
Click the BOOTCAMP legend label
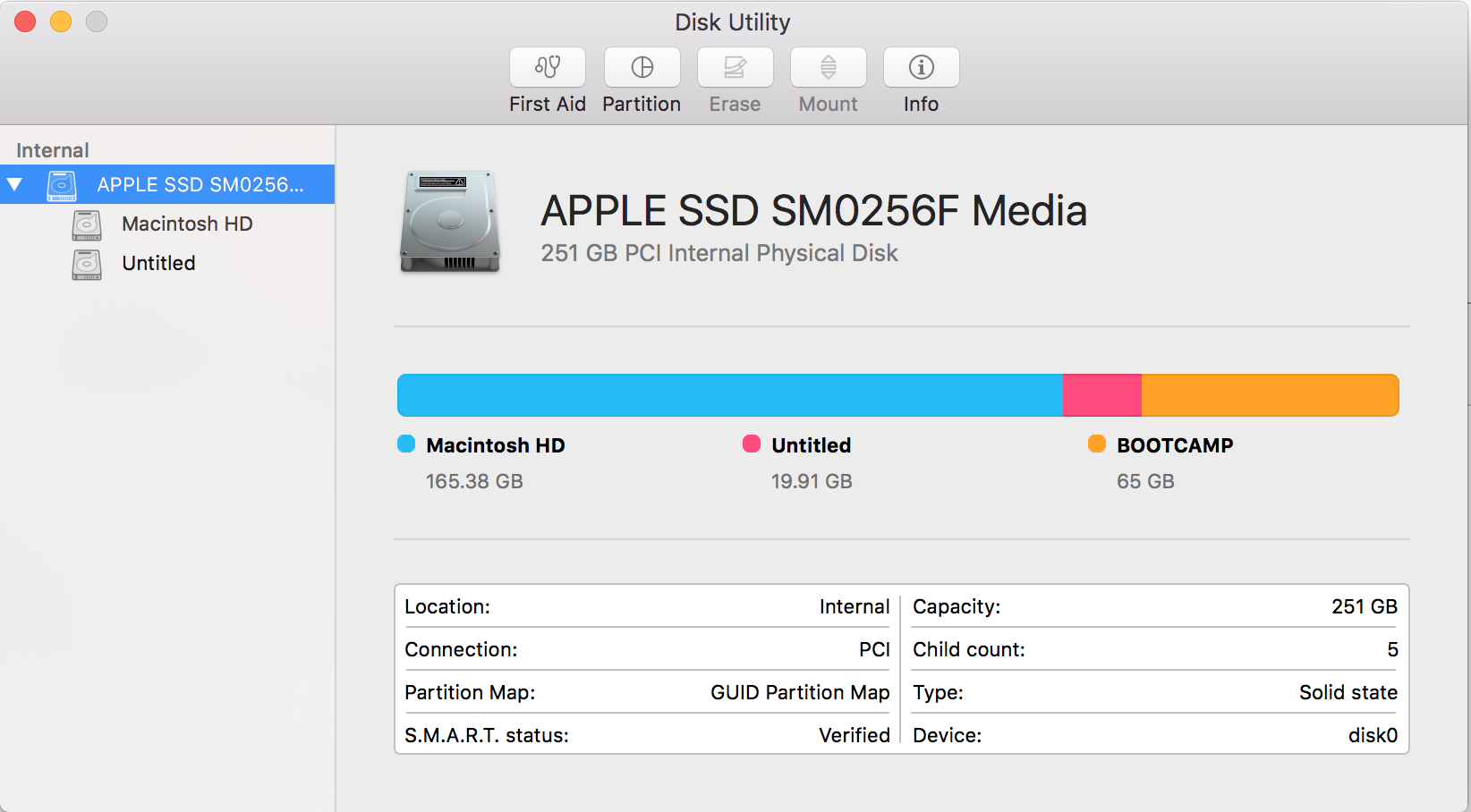1174,445
